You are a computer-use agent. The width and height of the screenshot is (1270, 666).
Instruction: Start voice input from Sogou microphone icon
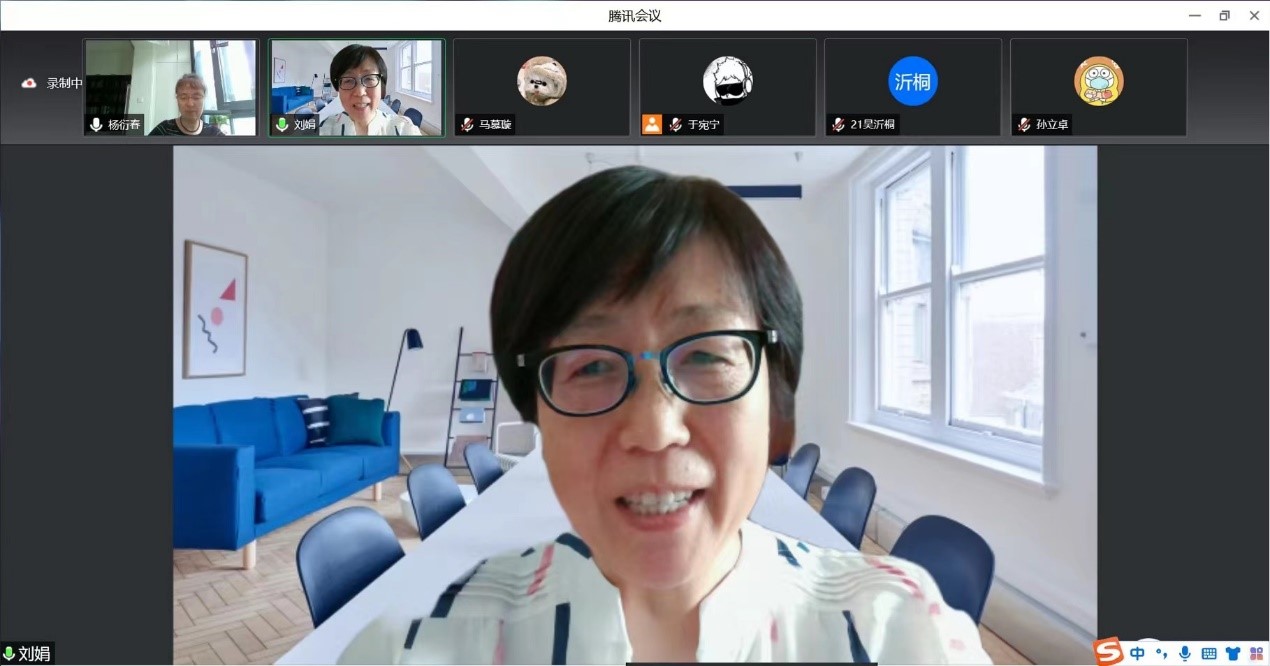pyautogui.click(x=1185, y=653)
